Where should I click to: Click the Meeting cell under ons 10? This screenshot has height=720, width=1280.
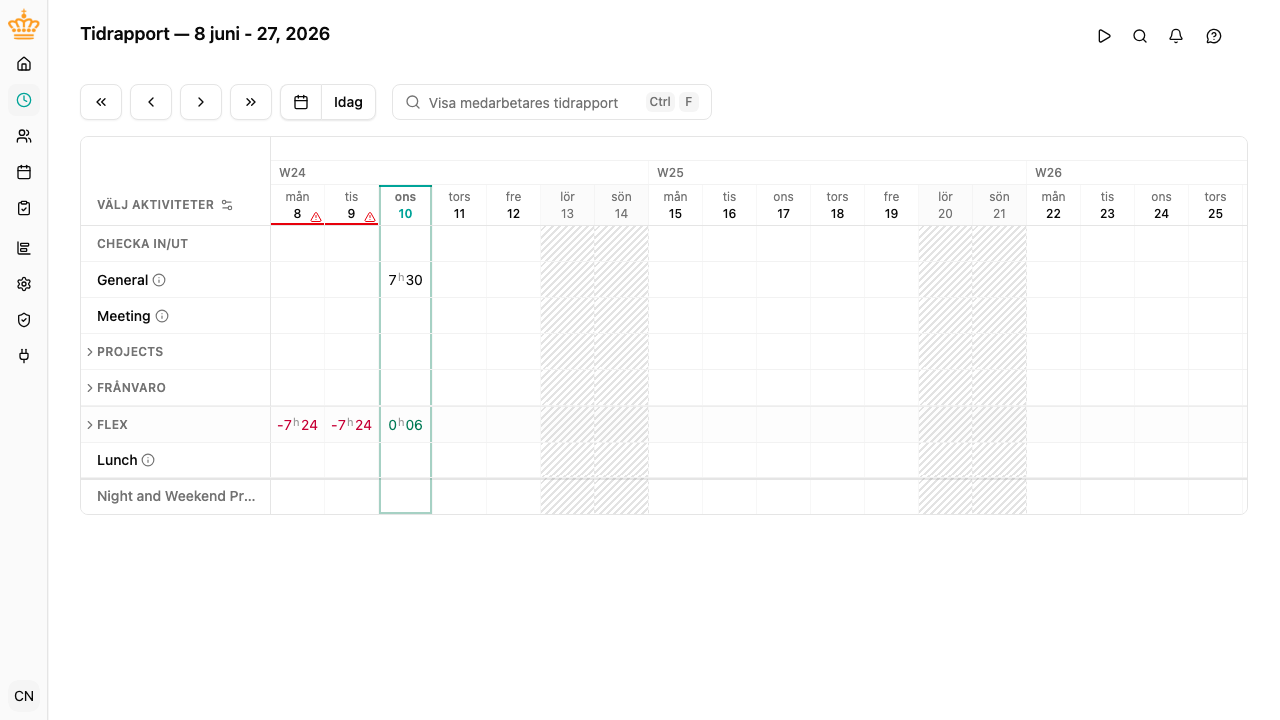pos(405,316)
